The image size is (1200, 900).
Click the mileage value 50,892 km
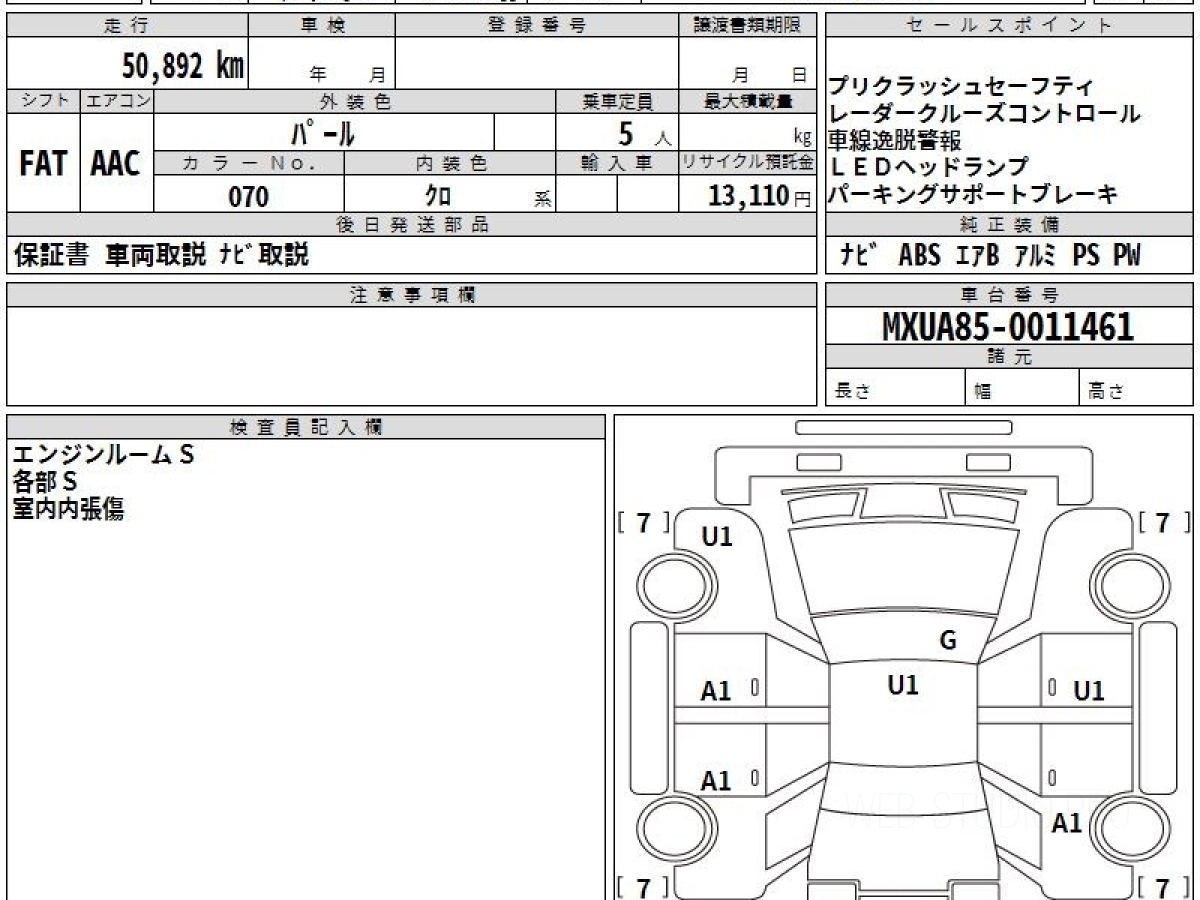tap(183, 66)
